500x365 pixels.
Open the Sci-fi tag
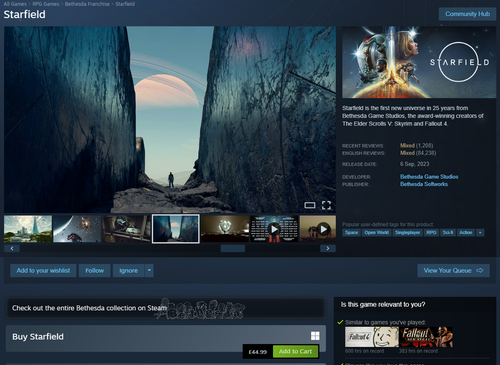coord(447,233)
